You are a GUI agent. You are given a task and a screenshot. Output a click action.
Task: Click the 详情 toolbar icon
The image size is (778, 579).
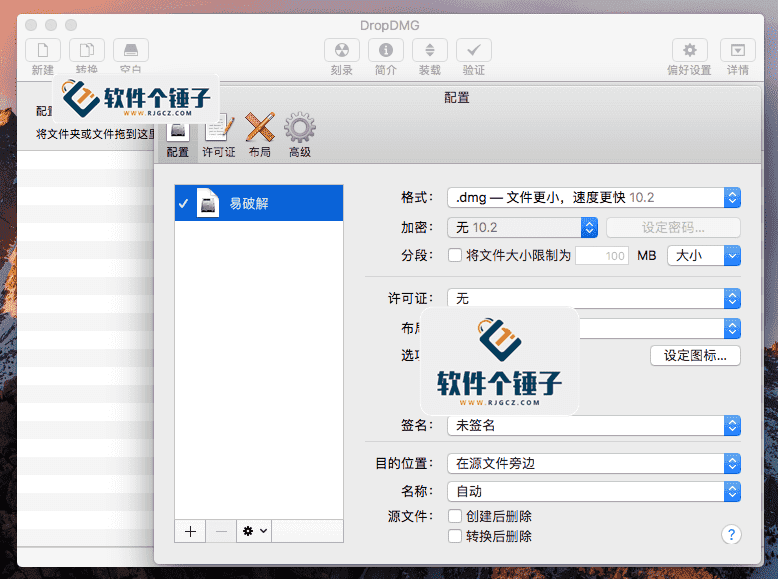738,50
